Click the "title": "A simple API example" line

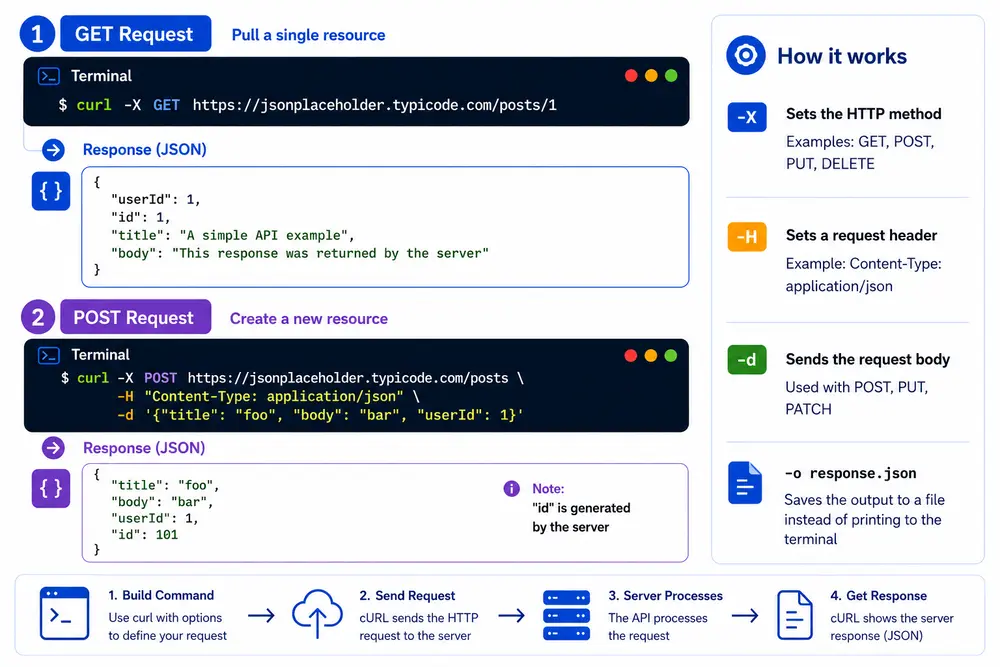(x=233, y=236)
